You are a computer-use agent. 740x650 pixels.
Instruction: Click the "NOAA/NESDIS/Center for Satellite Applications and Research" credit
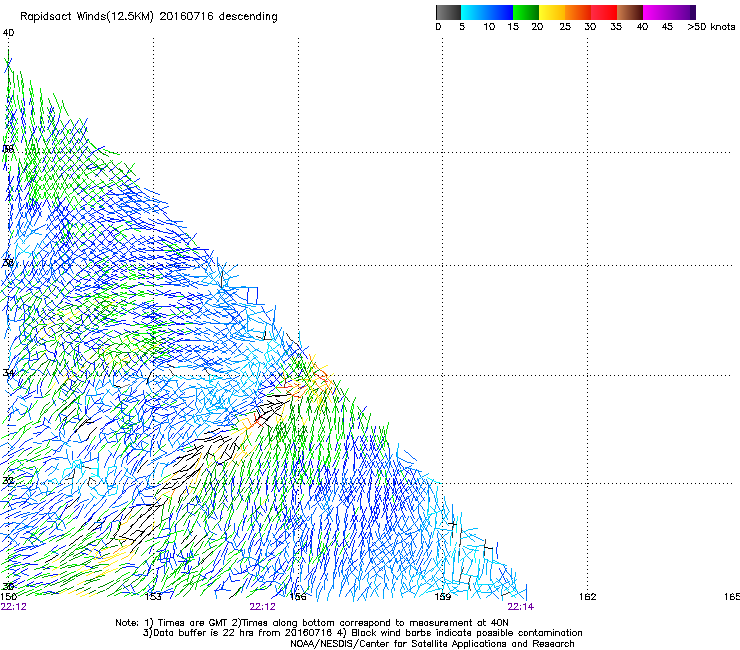(432, 644)
